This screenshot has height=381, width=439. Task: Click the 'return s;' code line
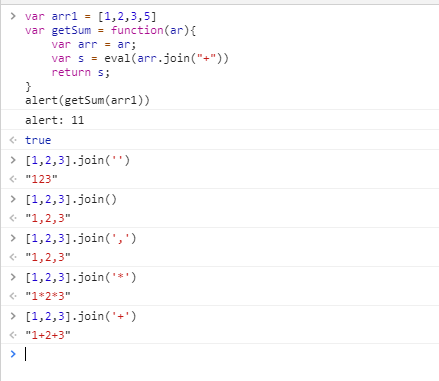tap(81, 72)
